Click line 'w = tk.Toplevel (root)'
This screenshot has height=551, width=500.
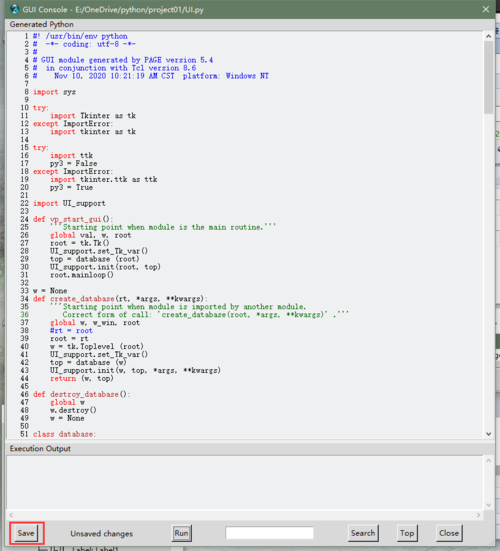[x=97, y=346]
